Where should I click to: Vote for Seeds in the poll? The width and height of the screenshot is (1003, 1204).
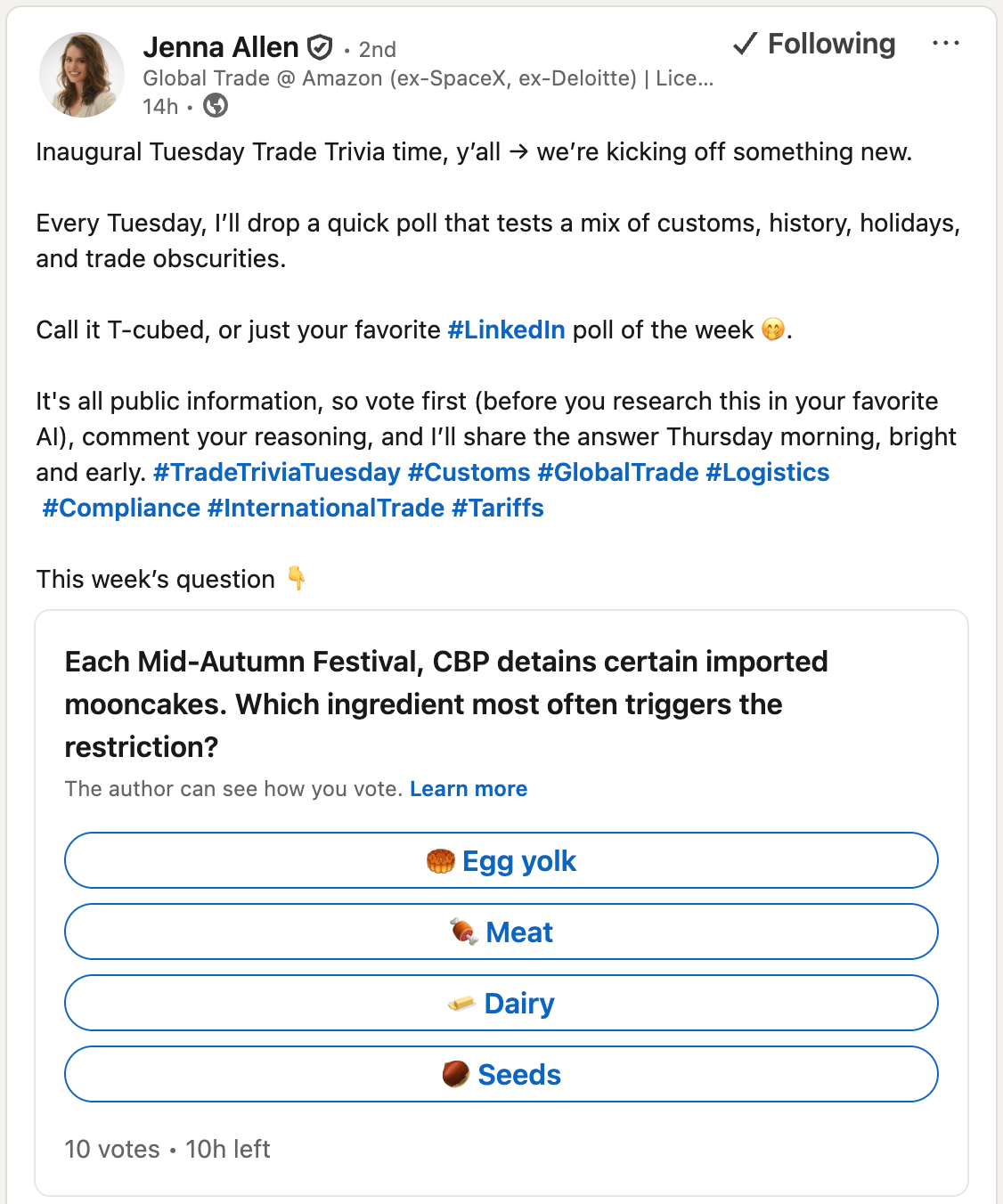coord(501,1075)
